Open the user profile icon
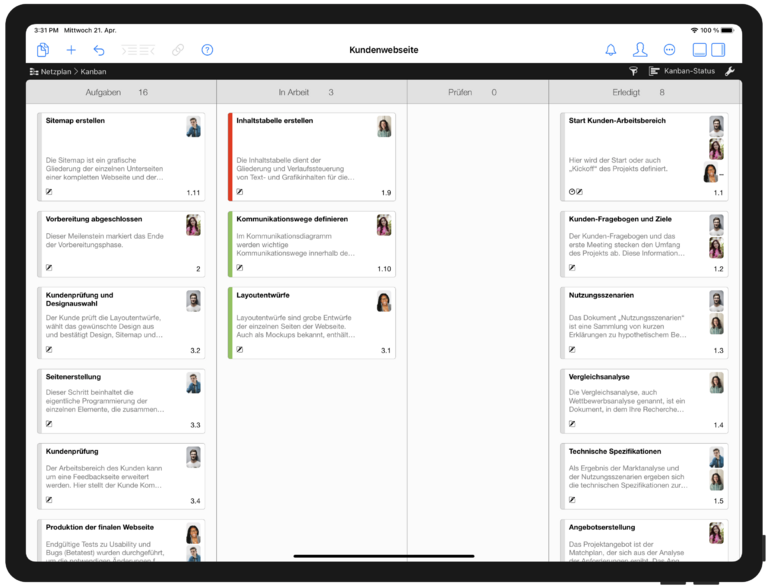Image resolution: width=768 pixels, height=588 pixels. [640, 50]
